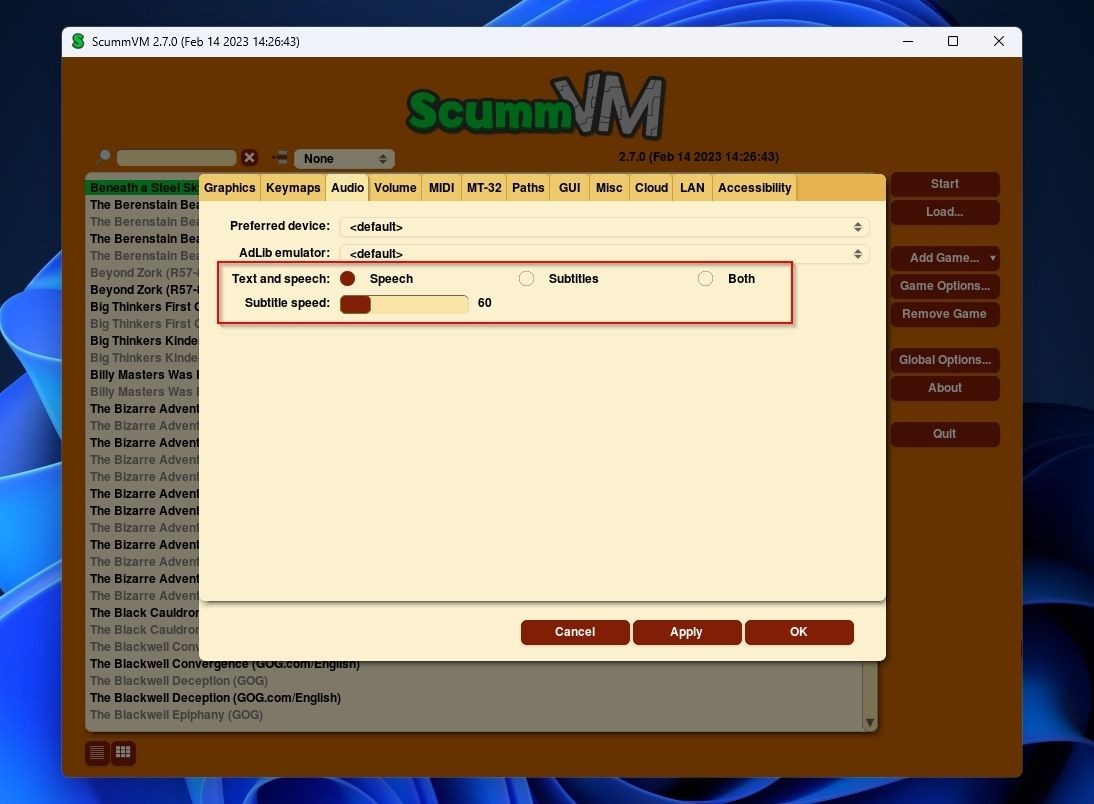Expand the Add Game arrow menu
This screenshot has height=804, width=1094.
[992, 258]
